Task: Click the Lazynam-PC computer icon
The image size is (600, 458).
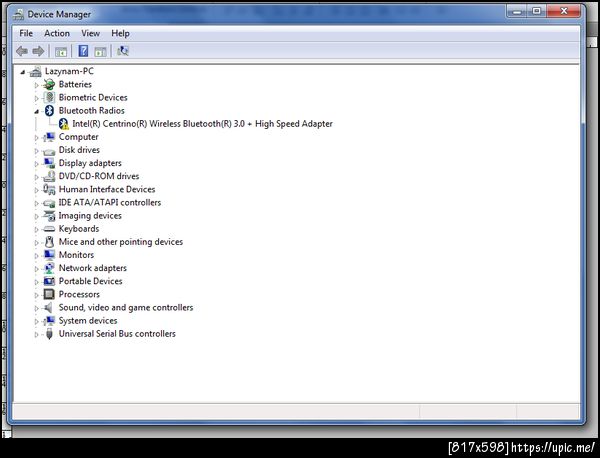Action: click(35, 71)
